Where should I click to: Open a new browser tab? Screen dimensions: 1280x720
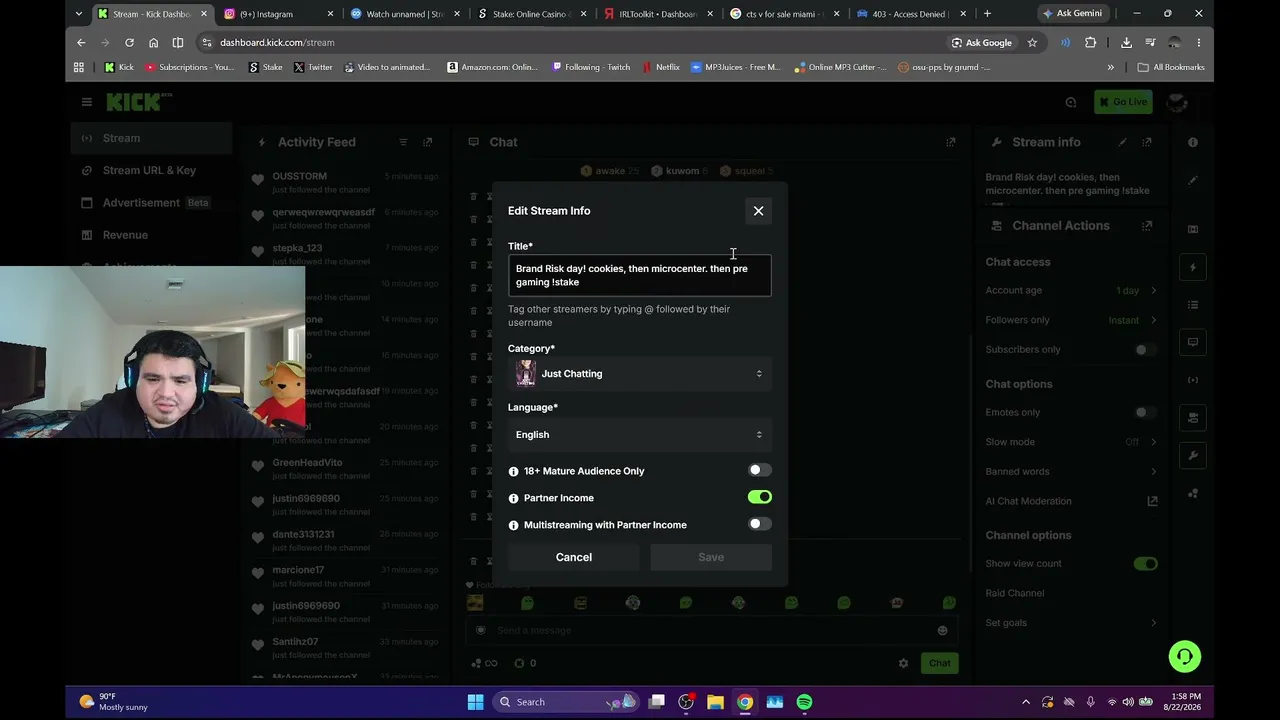987,14
